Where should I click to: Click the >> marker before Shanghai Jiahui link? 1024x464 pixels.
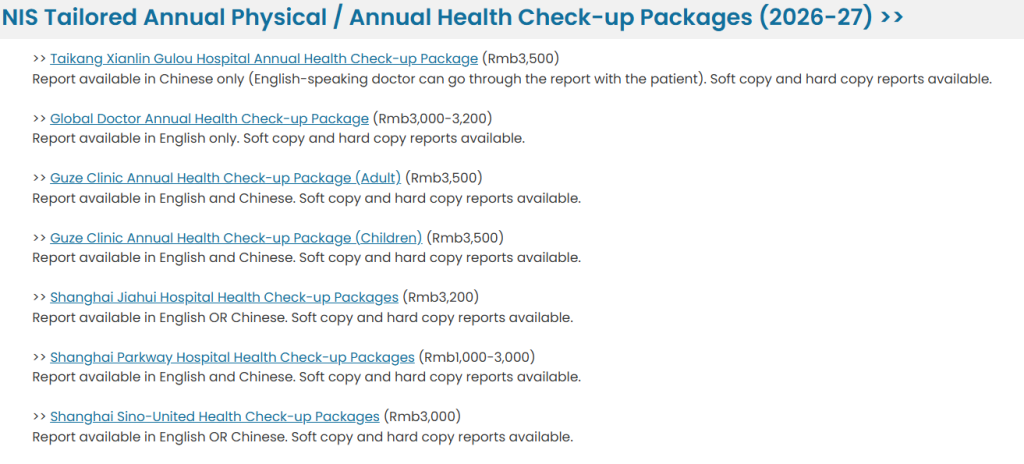[39, 297]
